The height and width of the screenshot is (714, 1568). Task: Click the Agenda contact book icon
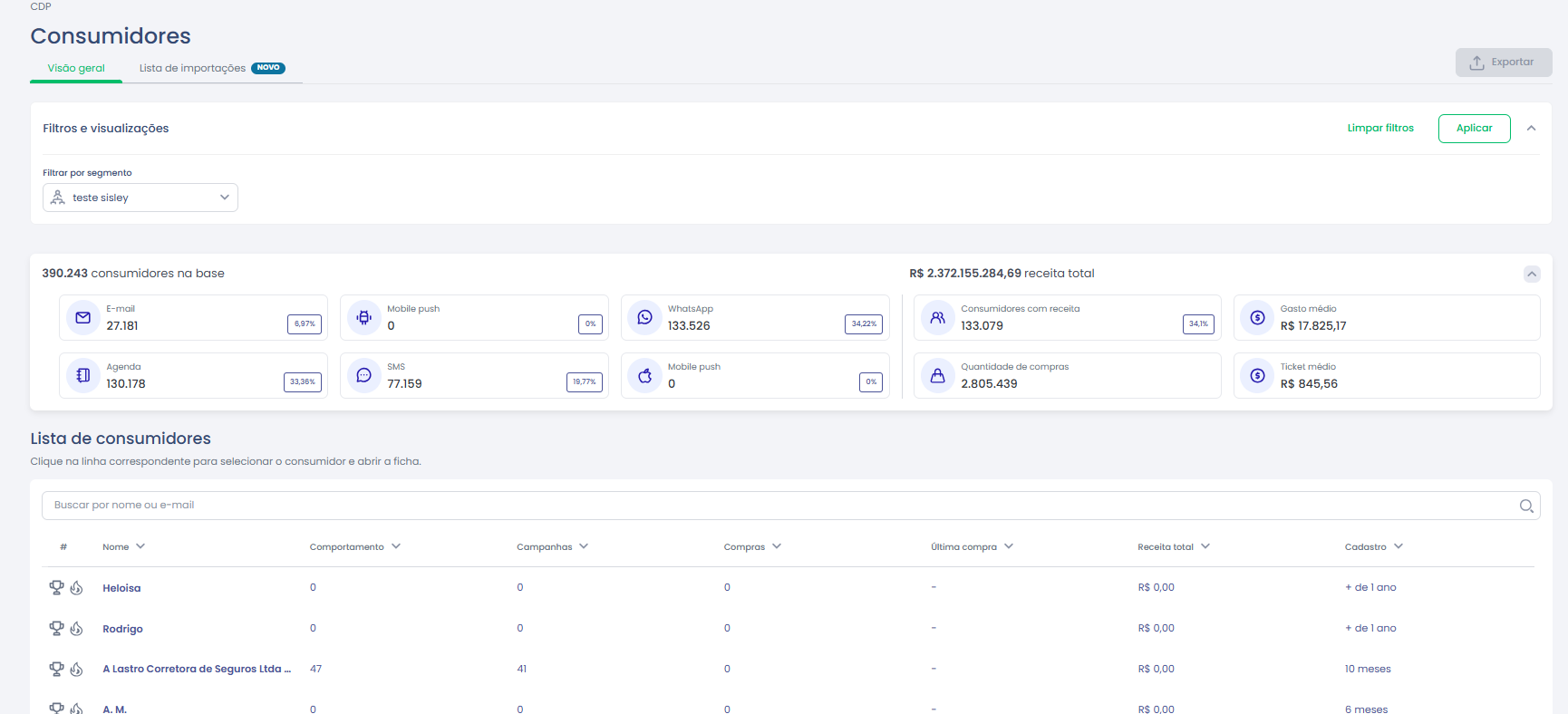83,376
